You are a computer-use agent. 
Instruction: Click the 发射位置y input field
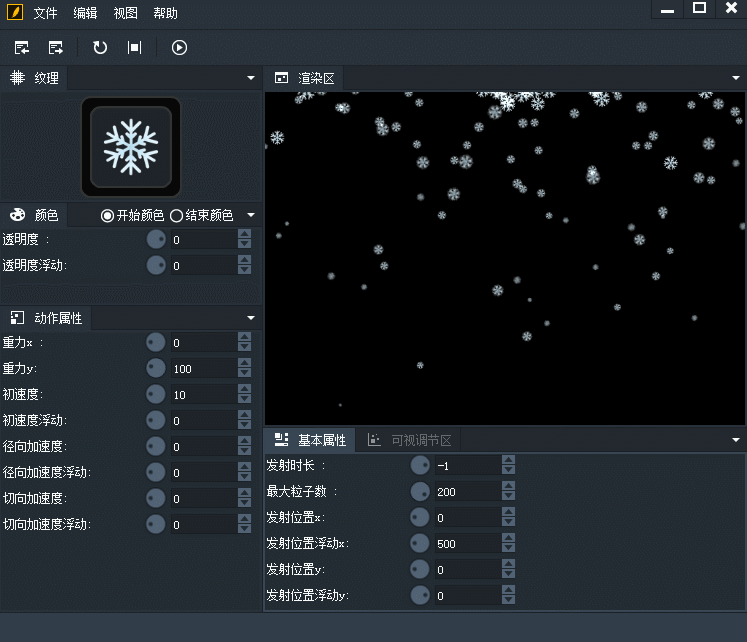click(468, 569)
